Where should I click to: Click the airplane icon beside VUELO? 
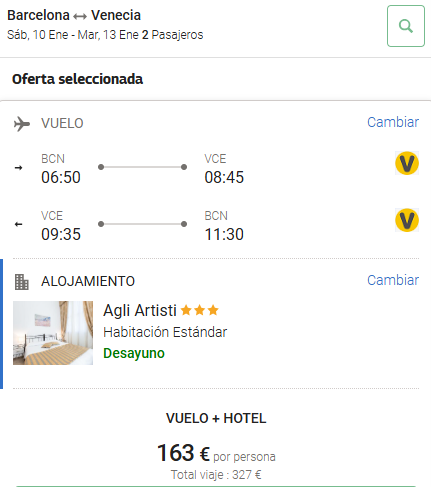click(x=22, y=124)
